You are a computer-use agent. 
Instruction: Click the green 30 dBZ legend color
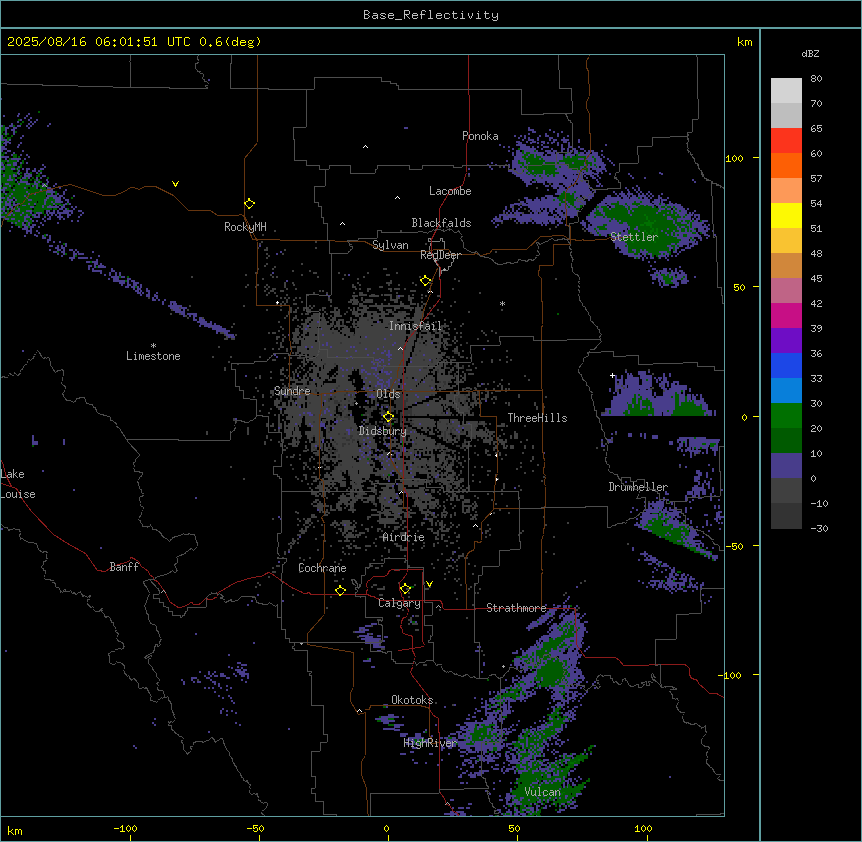coord(786,416)
